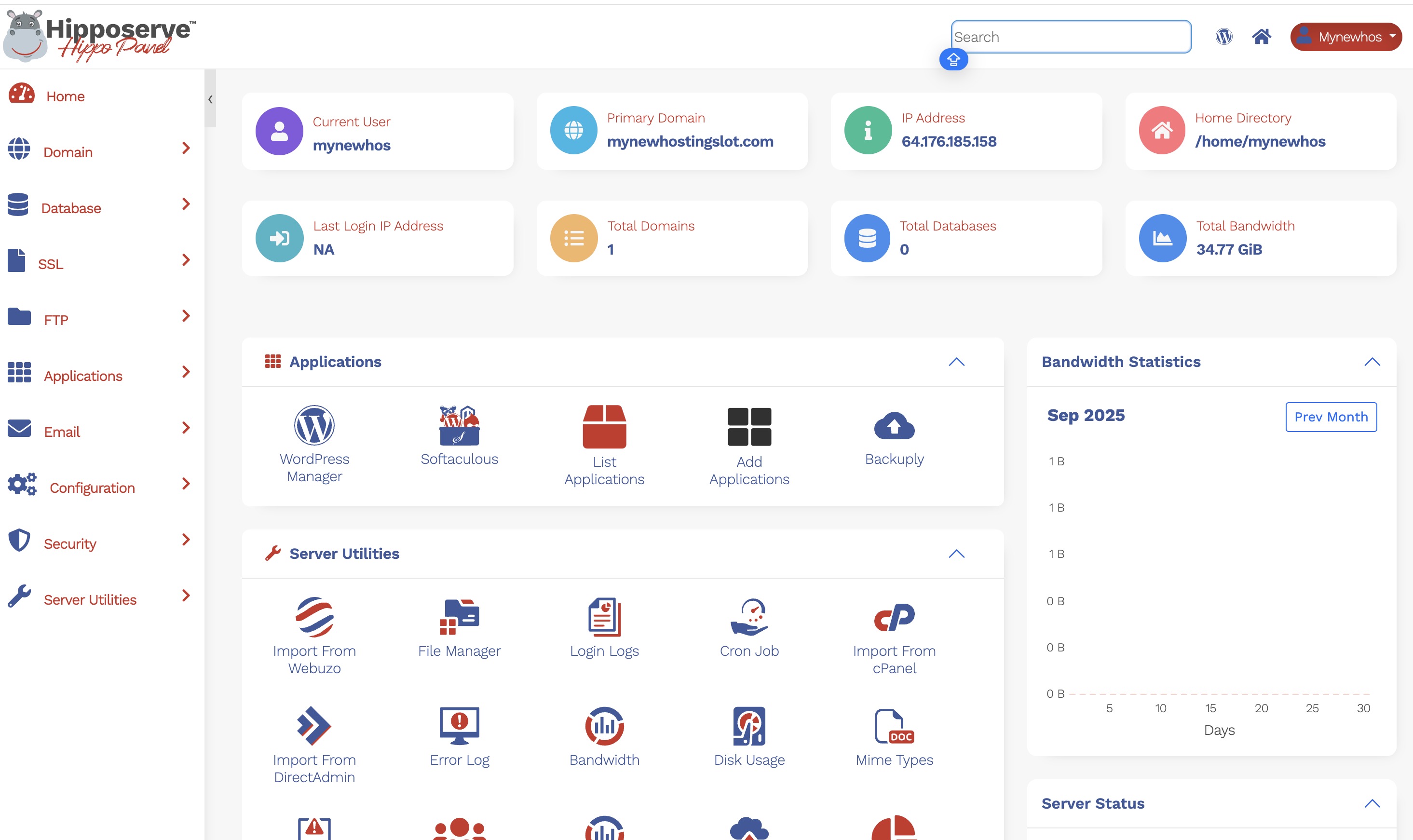Collapse the Server Utilities section
The width and height of the screenshot is (1413, 840).
tap(956, 554)
